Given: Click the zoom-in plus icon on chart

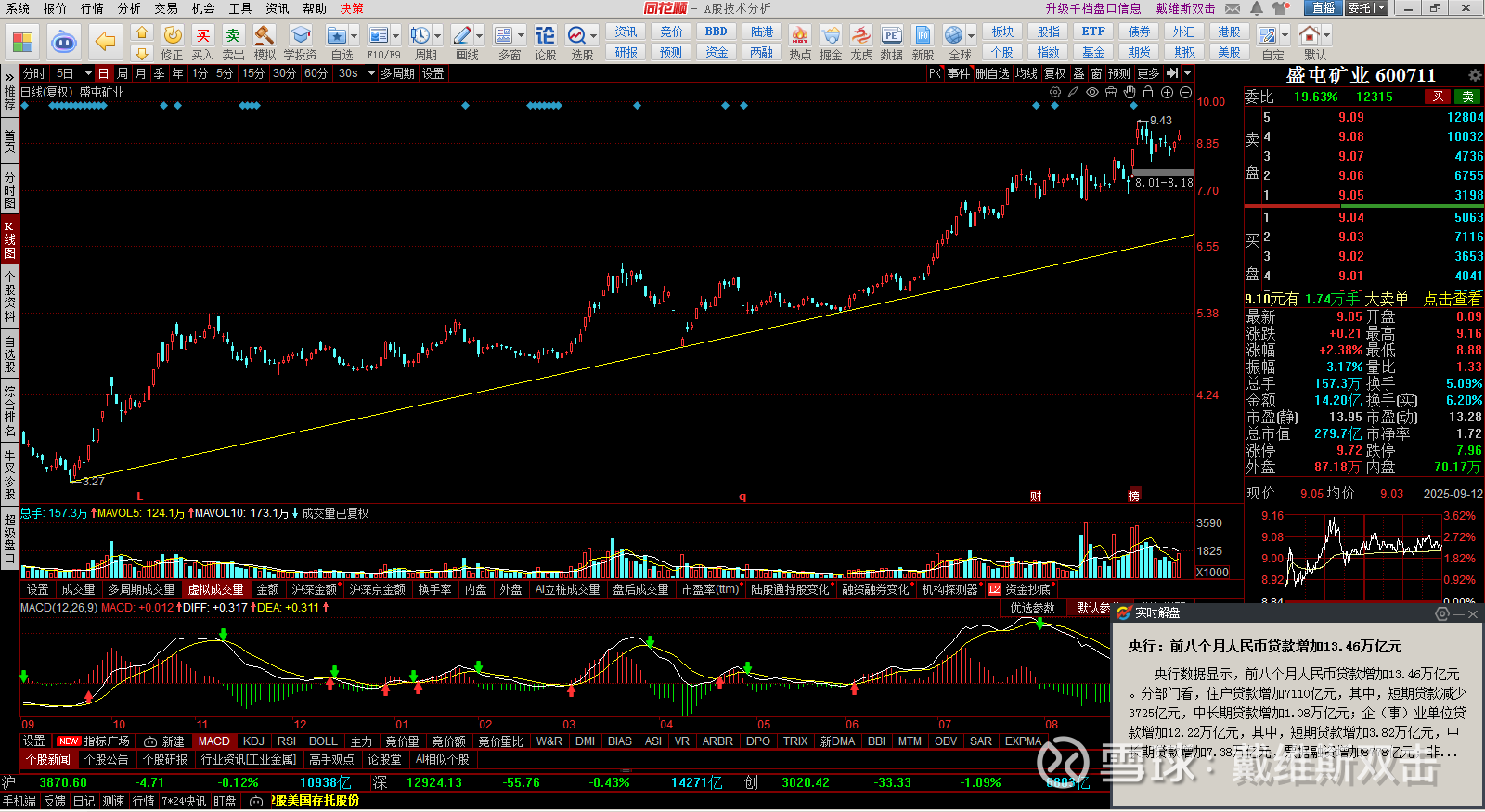Looking at the screenshot, I should tap(1167, 93).
